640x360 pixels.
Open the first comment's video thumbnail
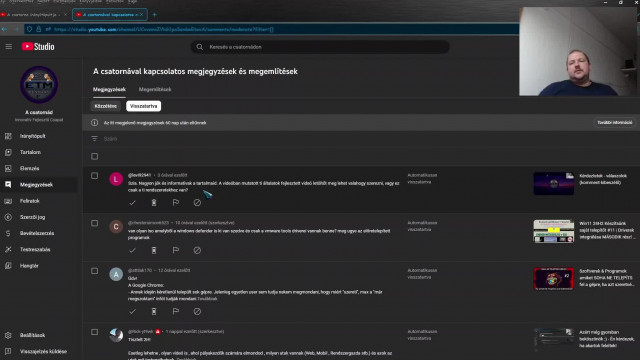click(553, 183)
